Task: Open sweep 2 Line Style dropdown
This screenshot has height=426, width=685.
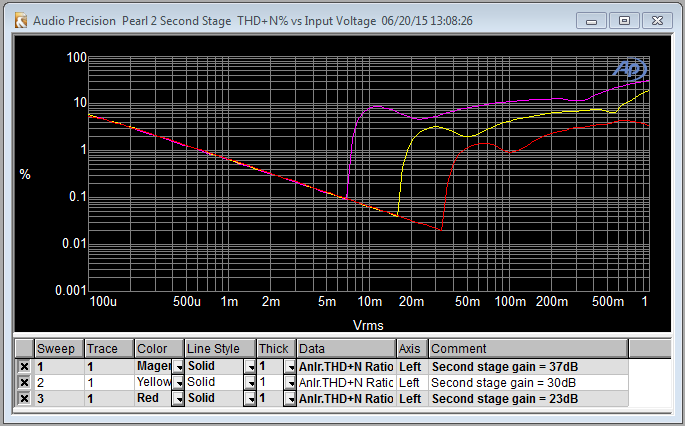Action: coord(250,383)
